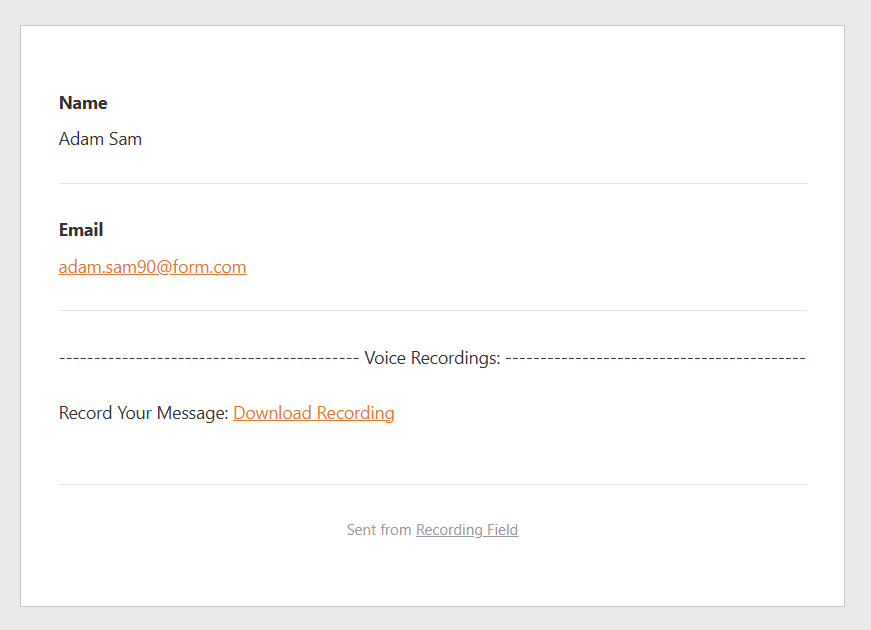Click the divider line below Adam Sam

pyautogui.click(x=432, y=184)
